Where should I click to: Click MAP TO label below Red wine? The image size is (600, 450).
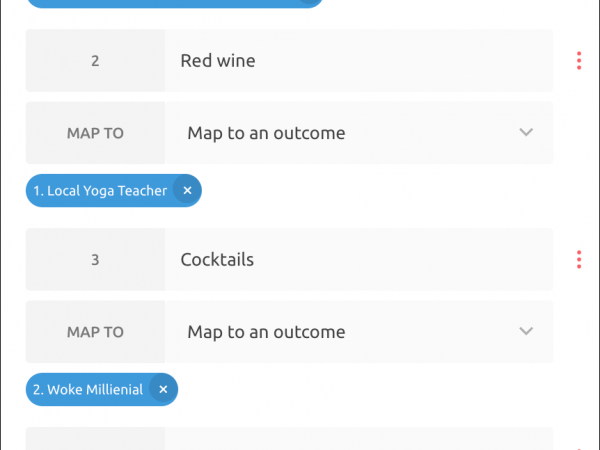point(95,133)
